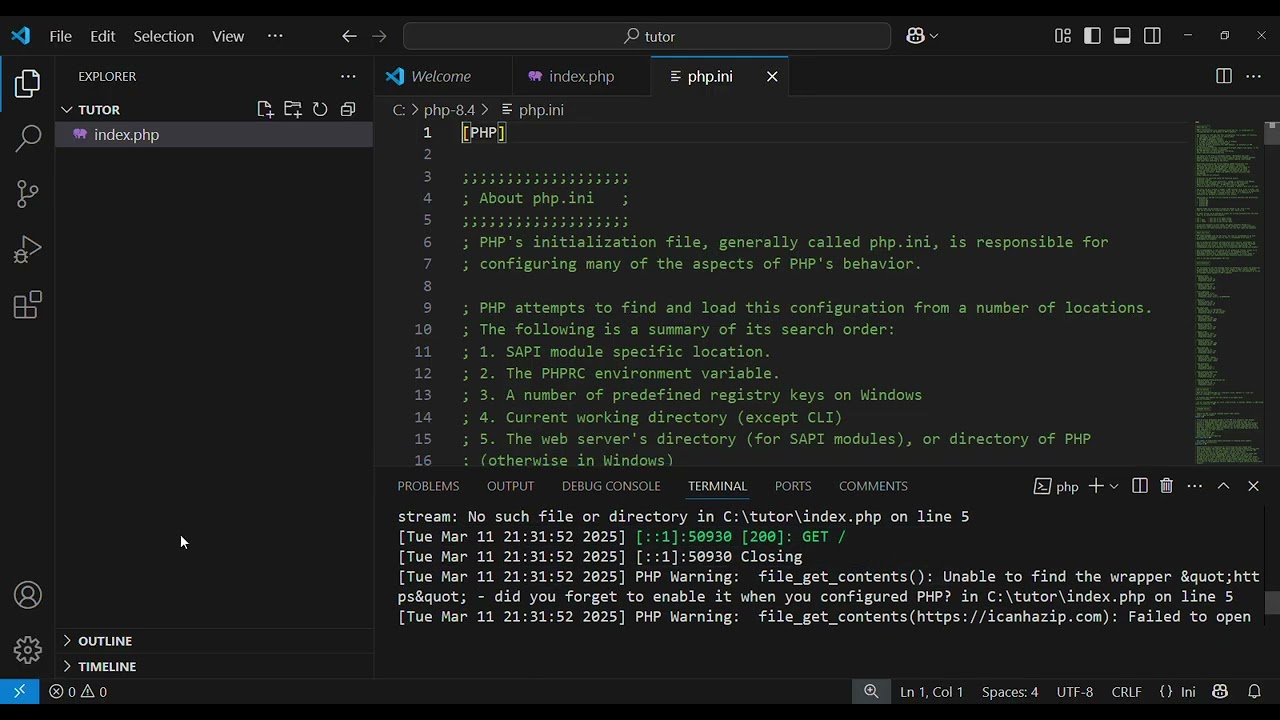This screenshot has height=720, width=1280.
Task: Open Run and Debug view
Action: pyautogui.click(x=28, y=249)
